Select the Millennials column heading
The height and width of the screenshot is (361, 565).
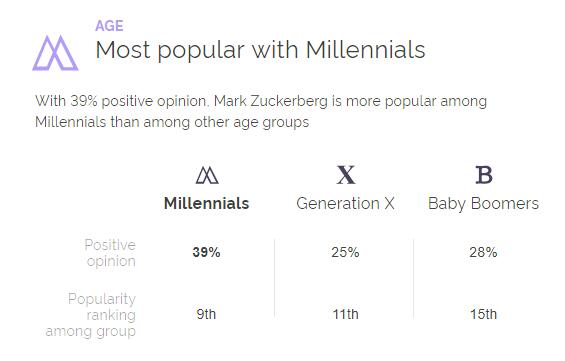click(x=206, y=204)
